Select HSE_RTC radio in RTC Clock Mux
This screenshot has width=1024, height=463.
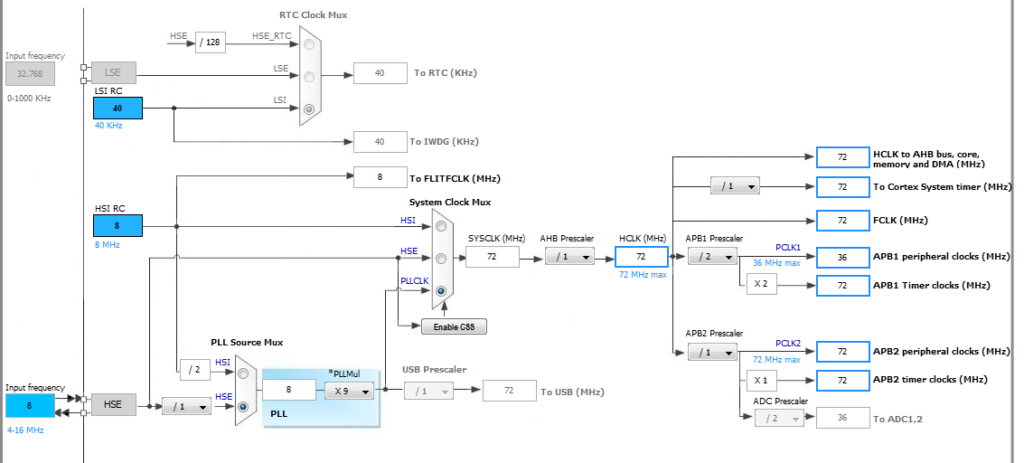click(310, 44)
